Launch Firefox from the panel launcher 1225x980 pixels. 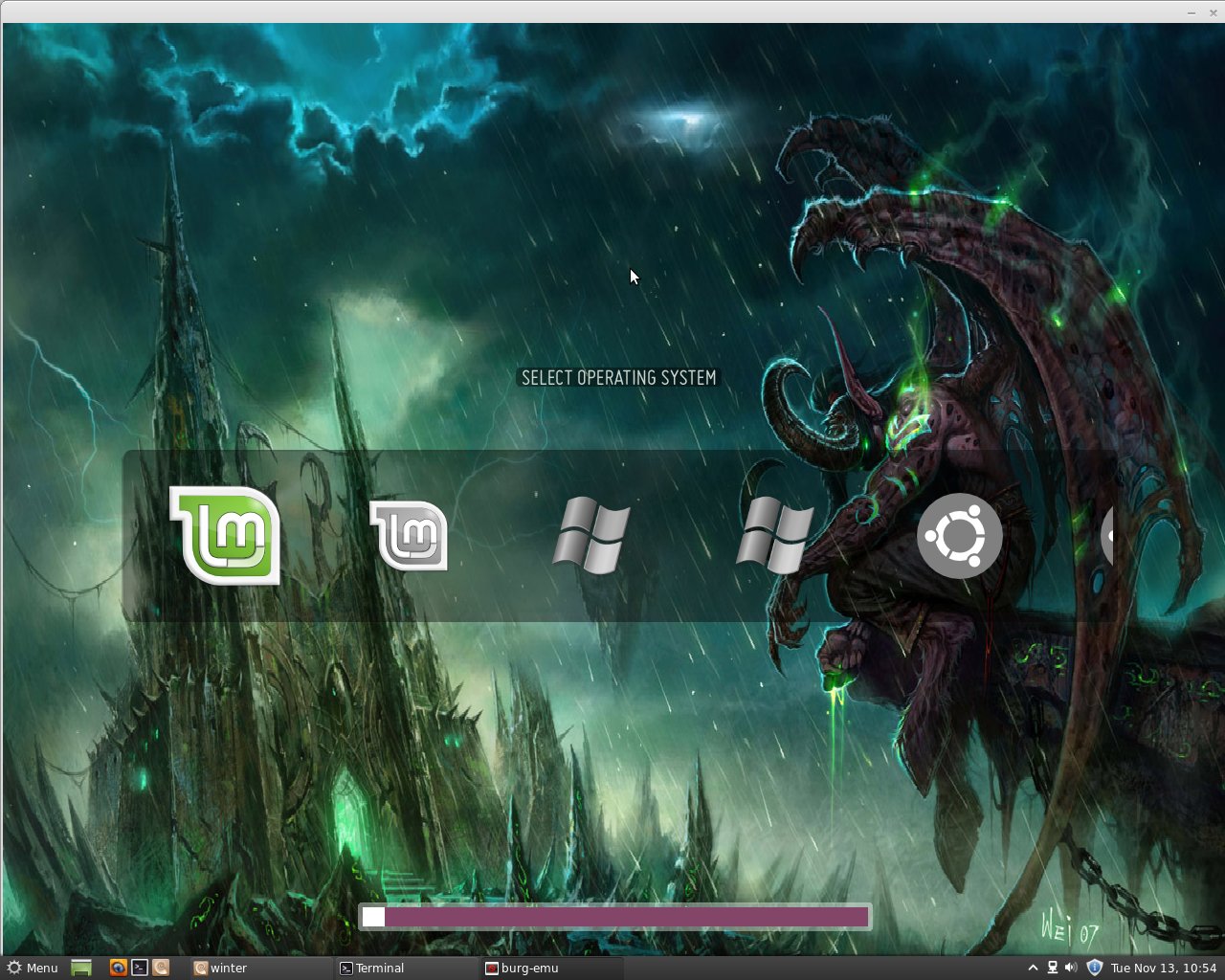pos(118,968)
